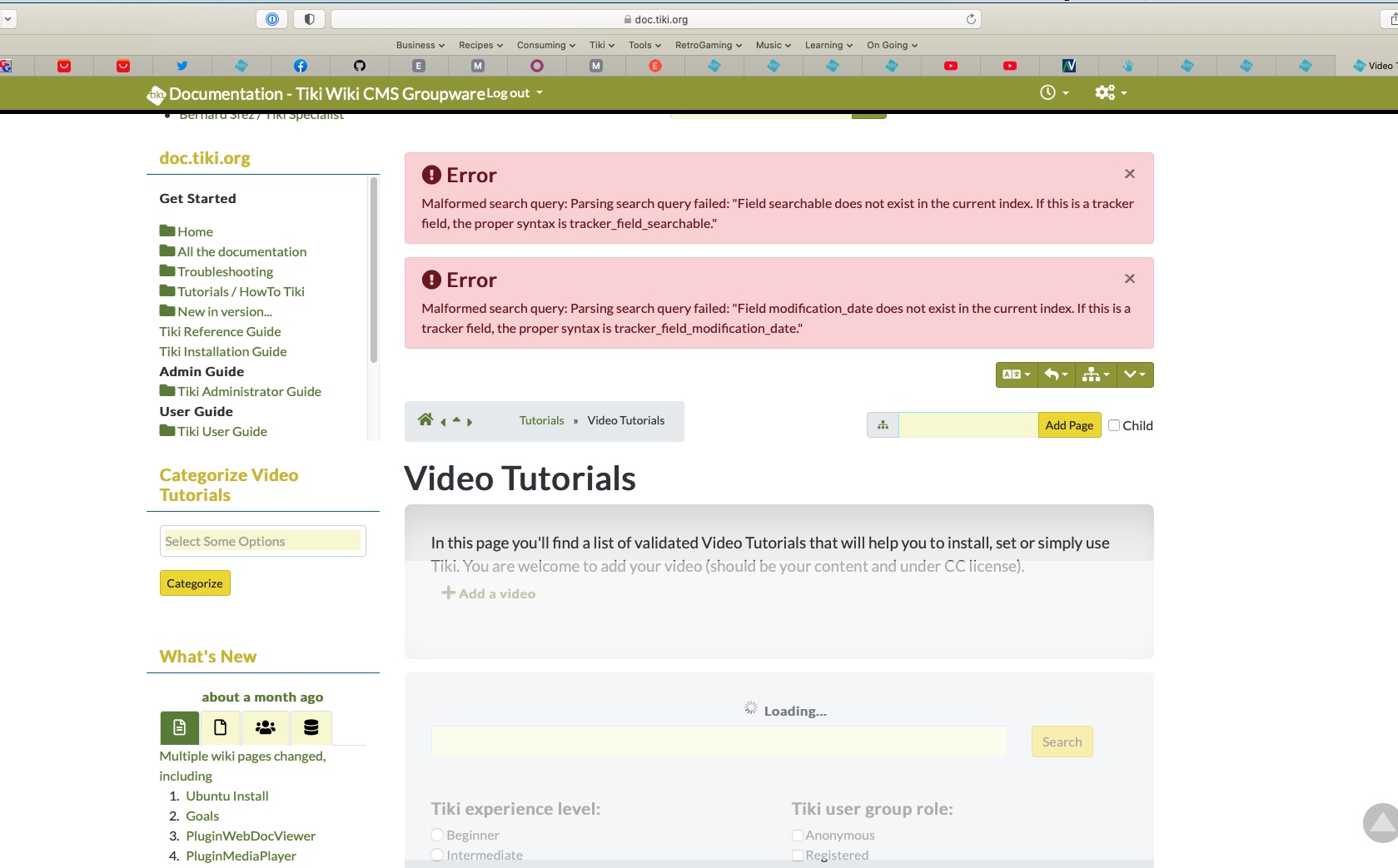1398x868 pixels.
Task: Open the On Going bookmarks menu
Action: [893, 45]
